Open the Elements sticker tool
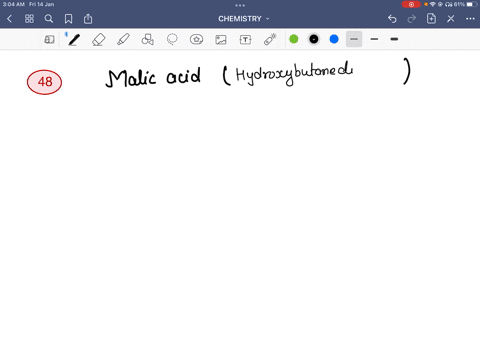 click(x=196, y=39)
